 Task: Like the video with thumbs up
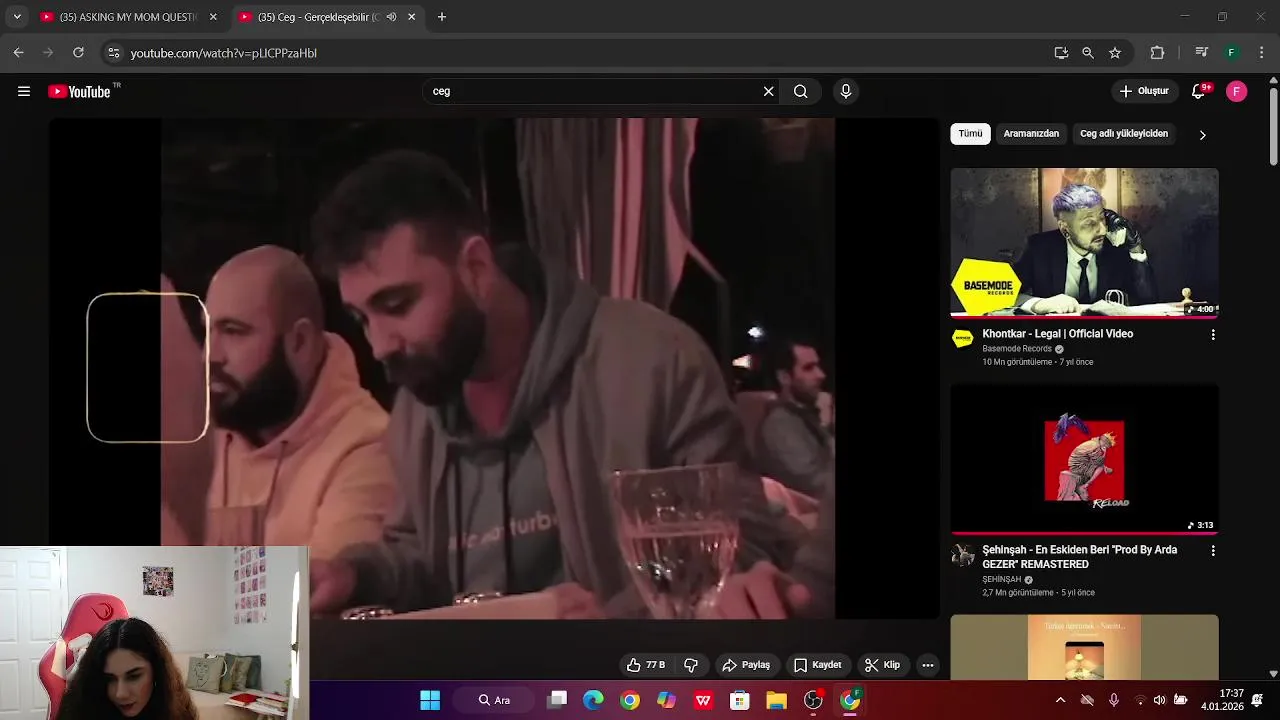point(646,665)
